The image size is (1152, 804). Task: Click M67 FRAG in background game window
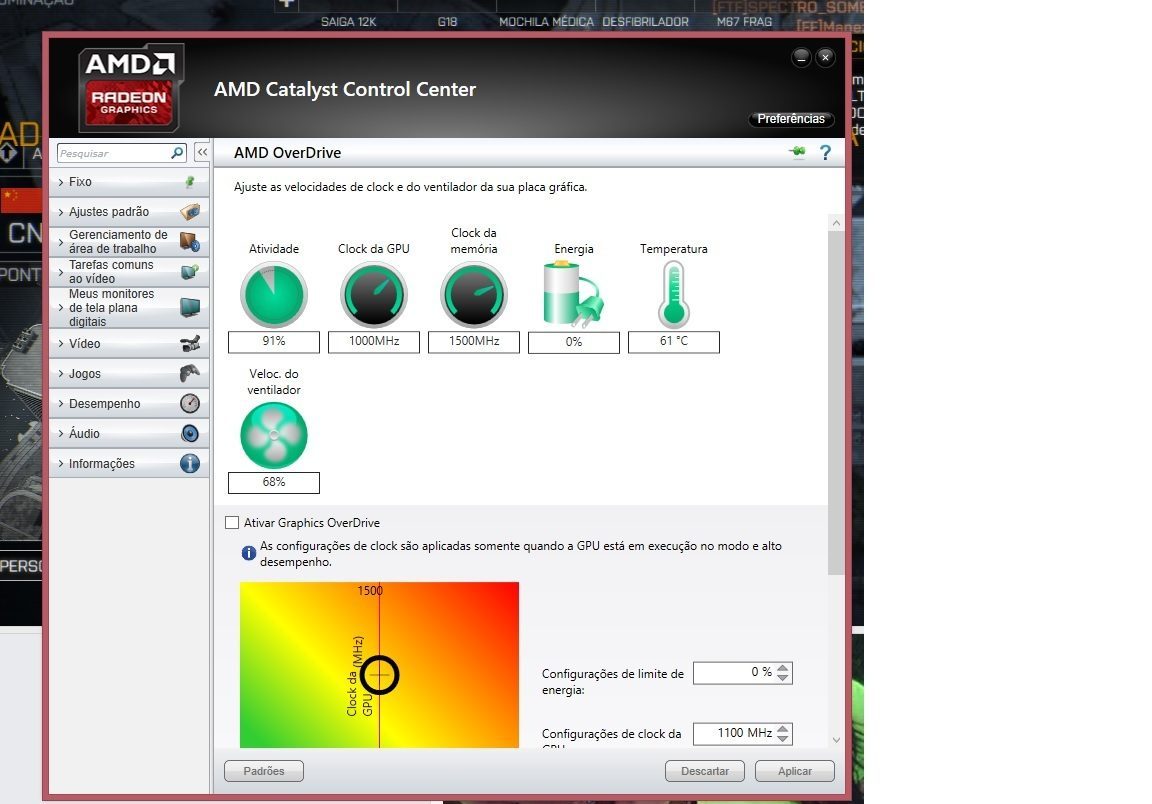point(744,22)
